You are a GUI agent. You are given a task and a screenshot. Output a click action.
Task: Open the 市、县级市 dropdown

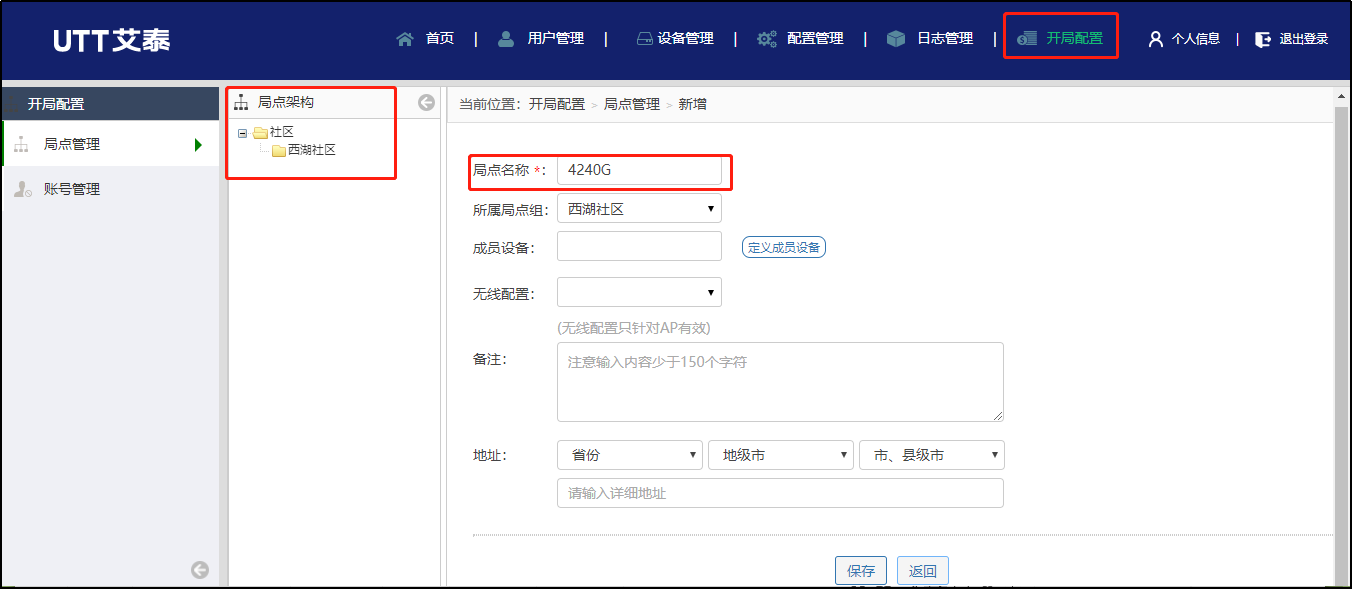932,455
